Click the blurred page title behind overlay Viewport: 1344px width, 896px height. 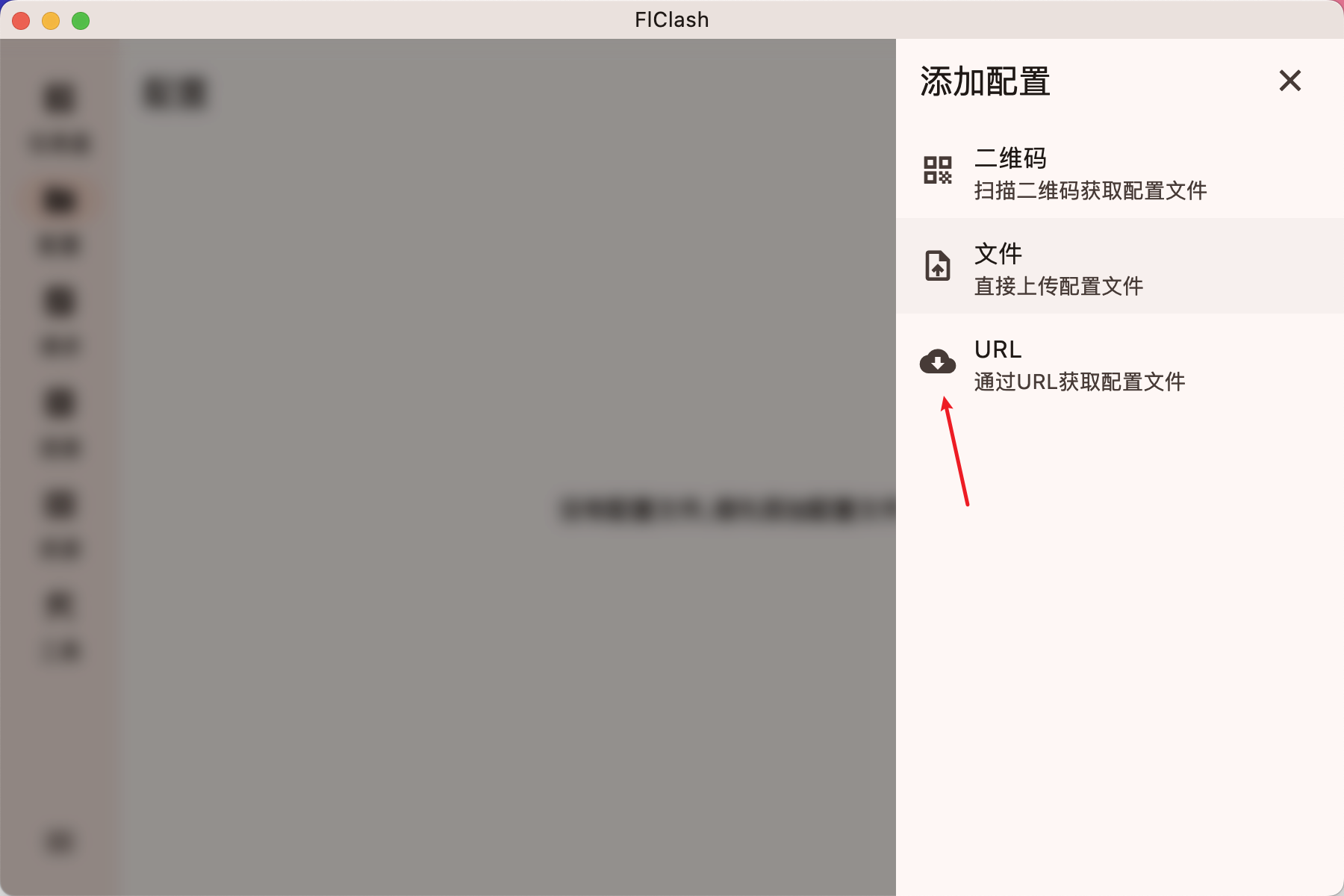175,93
